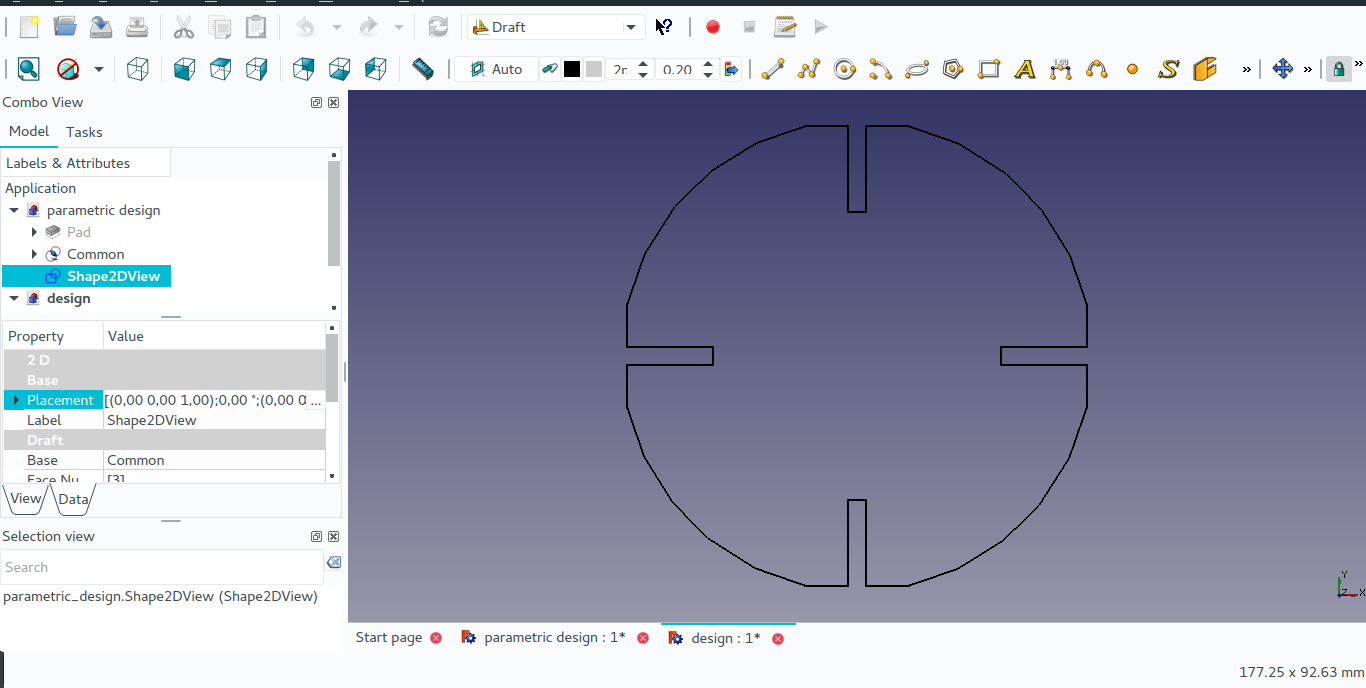Image resolution: width=1366 pixels, height=688 pixels.
Task: Fit the drawing to the view
Action: pyautogui.click(x=28, y=68)
